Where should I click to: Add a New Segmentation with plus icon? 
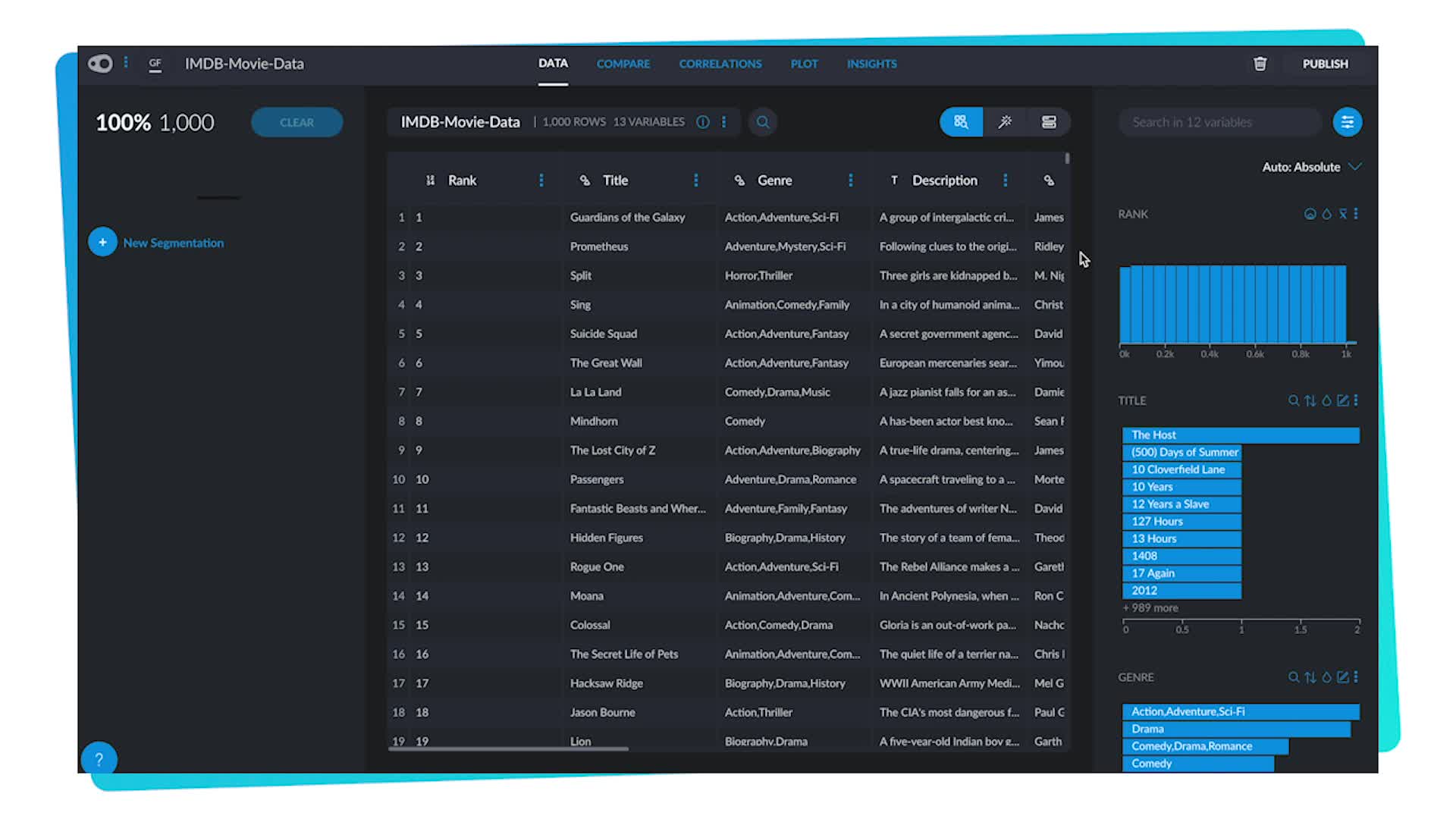pyautogui.click(x=102, y=242)
